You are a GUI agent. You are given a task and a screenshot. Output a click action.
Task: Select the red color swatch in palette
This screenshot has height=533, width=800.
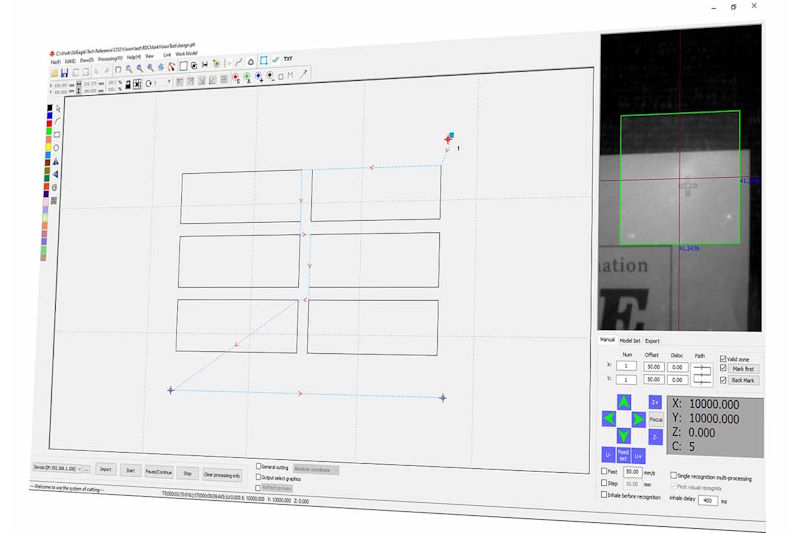tap(48, 124)
